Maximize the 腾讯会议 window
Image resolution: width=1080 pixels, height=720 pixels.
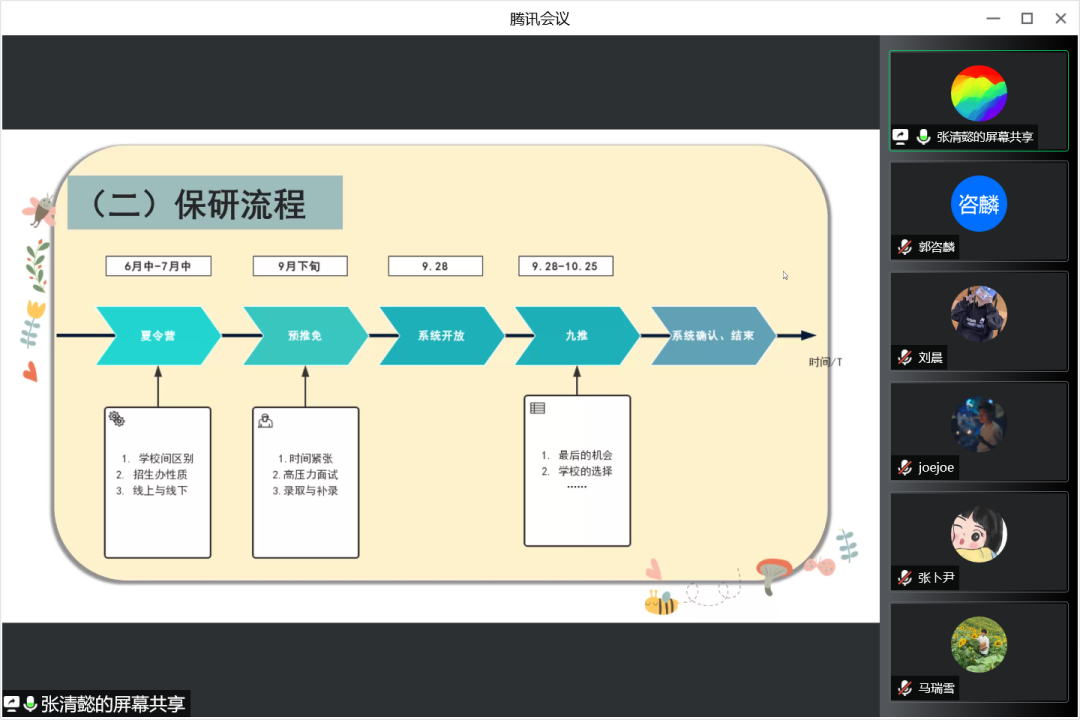pos(1026,18)
